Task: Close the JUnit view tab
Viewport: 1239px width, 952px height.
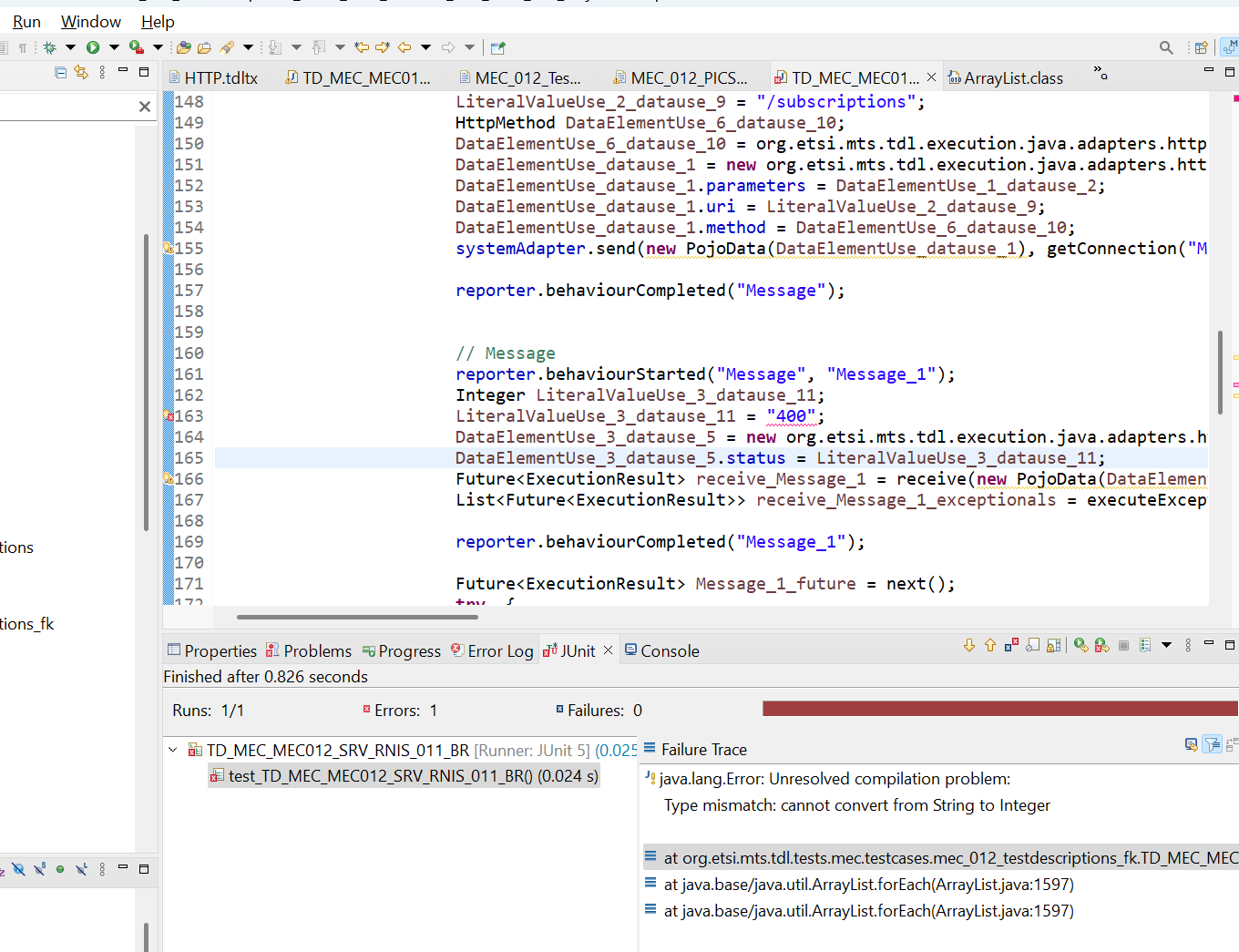Action: [608, 650]
